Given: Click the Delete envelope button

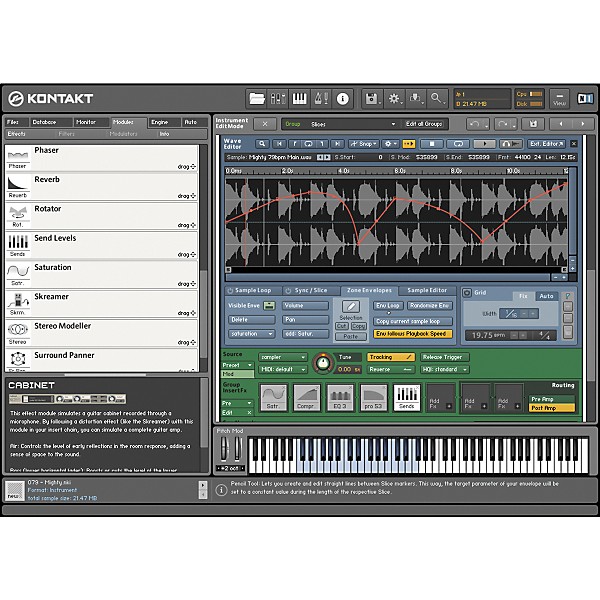Looking at the screenshot, I should pyautogui.click(x=252, y=320).
